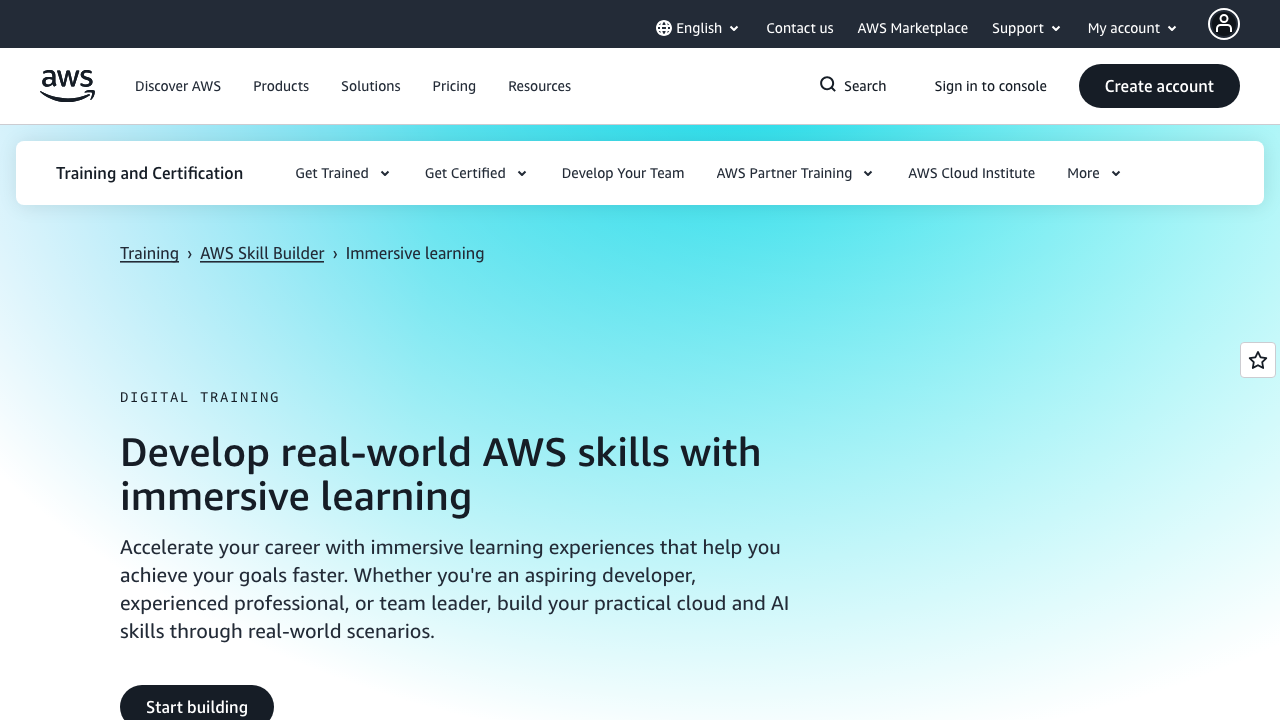The width and height of the screenshot is (1280, 720).
Task: Expand the Get Trained menu
Action: click(x=343, y=173)
